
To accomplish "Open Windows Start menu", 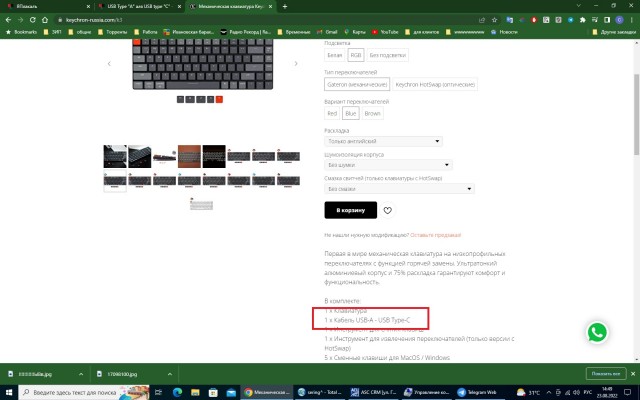I will click(x=8, y=392).
